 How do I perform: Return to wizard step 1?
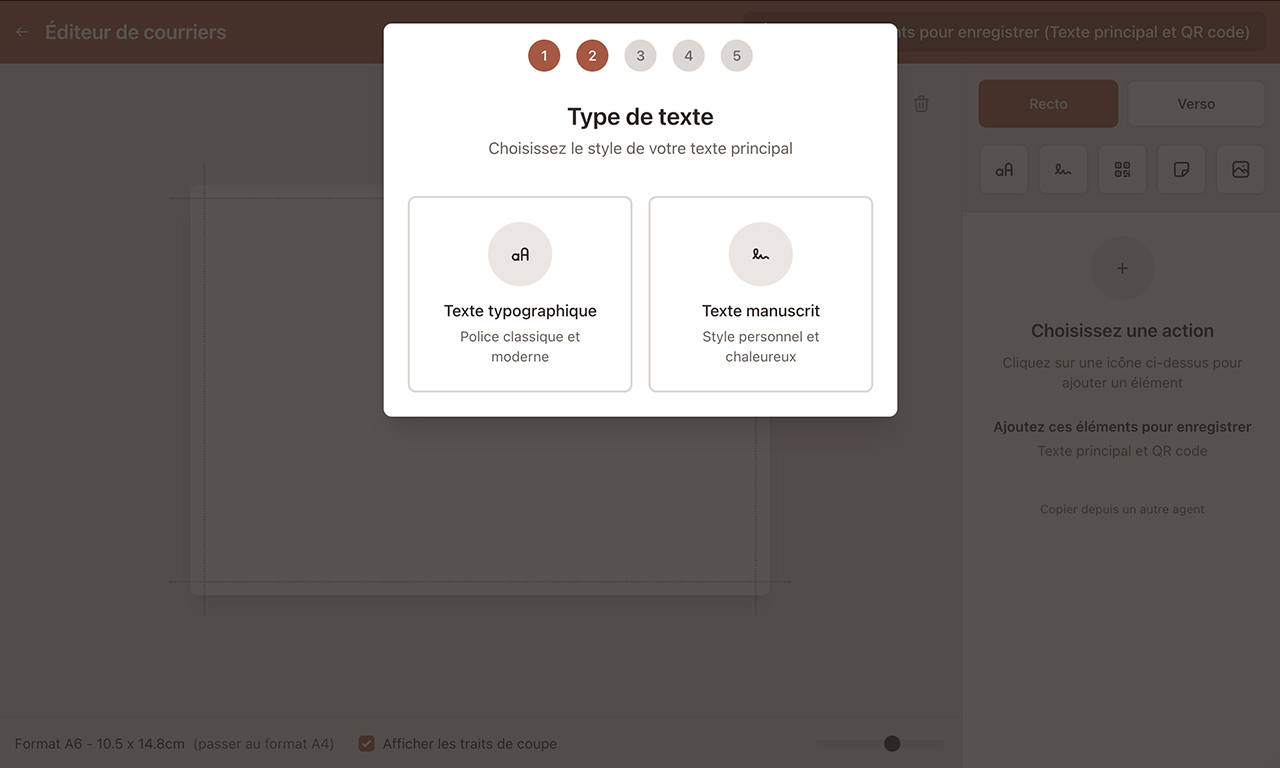tap(544, 55)
